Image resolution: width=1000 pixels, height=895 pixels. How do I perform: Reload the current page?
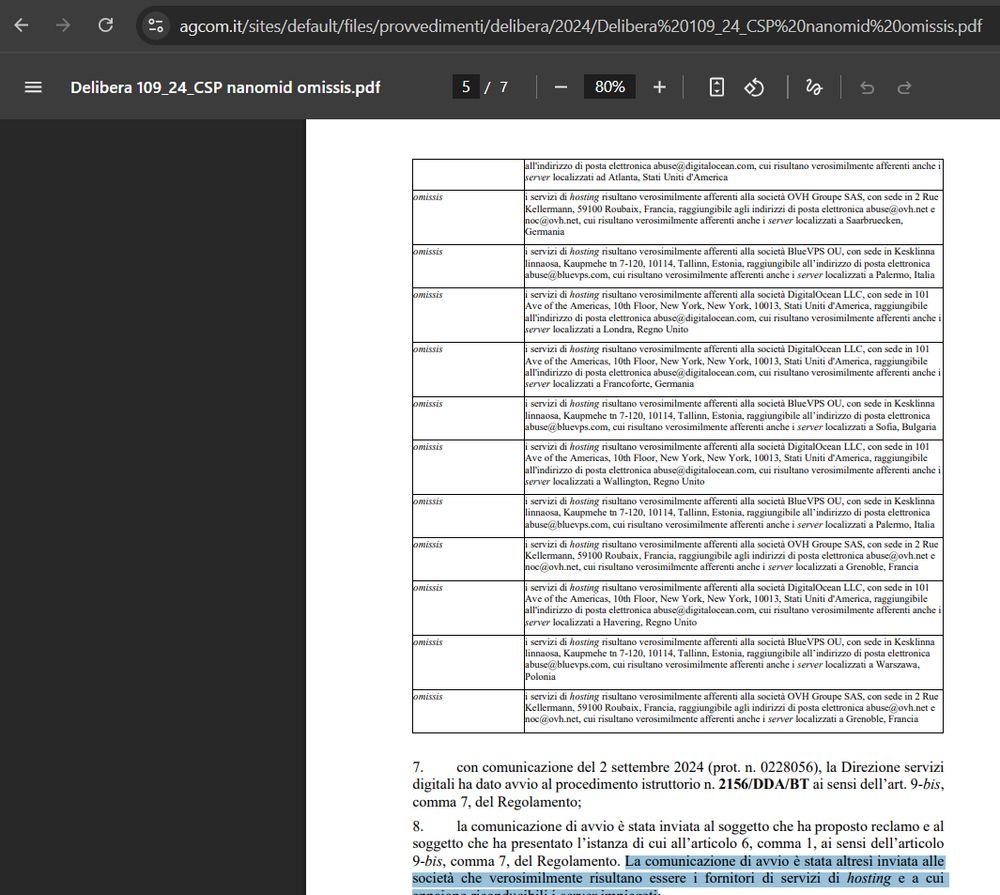tap(104, 25)
